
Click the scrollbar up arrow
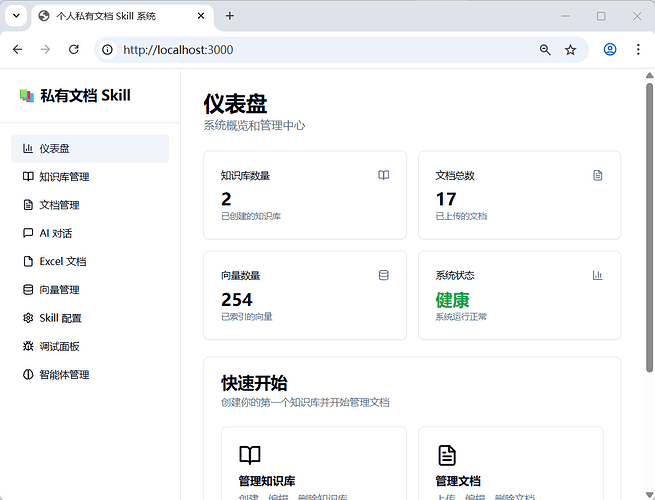pos(649,76)
